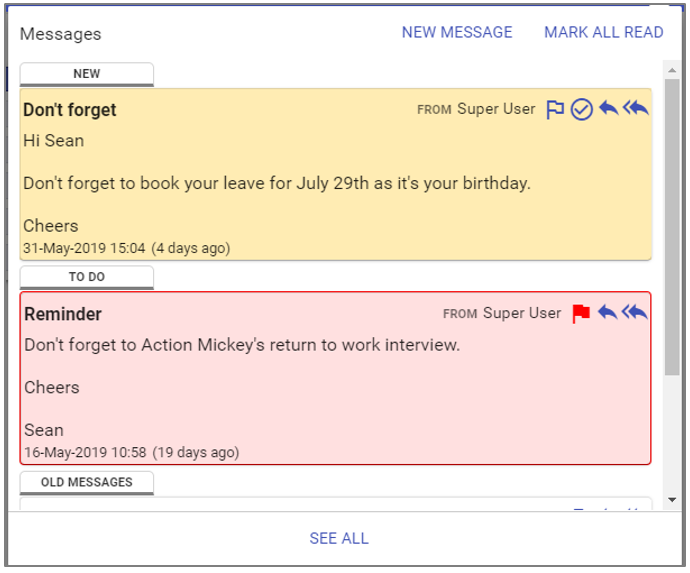Reply all on "Don't forget" message
The width and height of the screenshot is (690, 573).
[x=636, y=109]
